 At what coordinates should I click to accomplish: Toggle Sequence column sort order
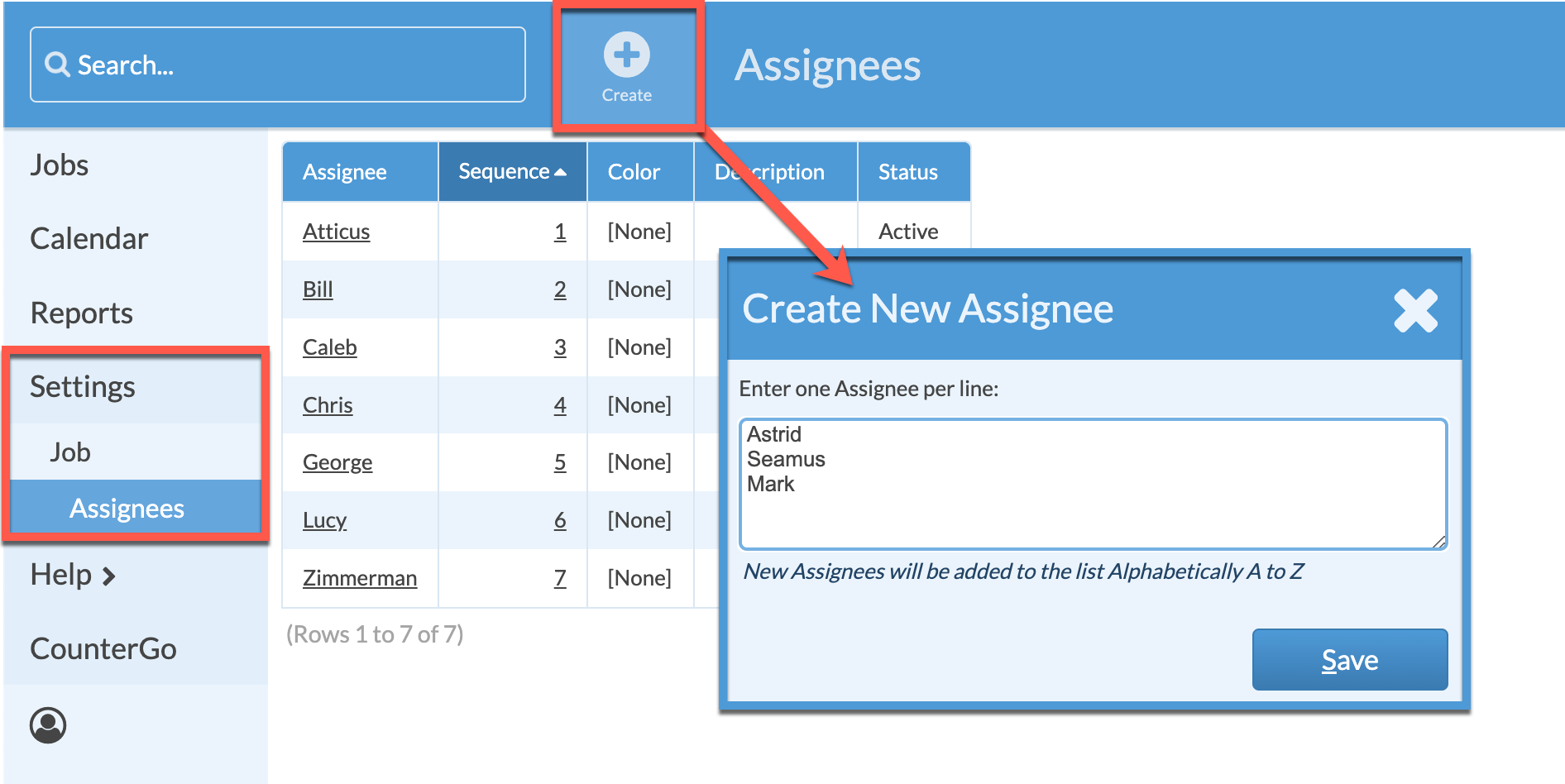point(511,171)
